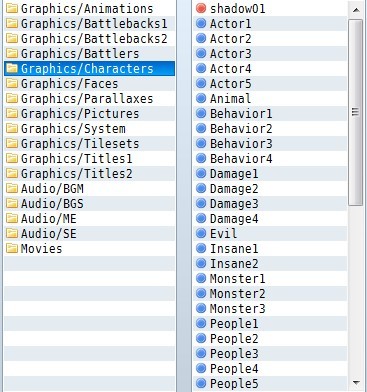Choose the Behavior1 resource

click(x=270, y=113)
